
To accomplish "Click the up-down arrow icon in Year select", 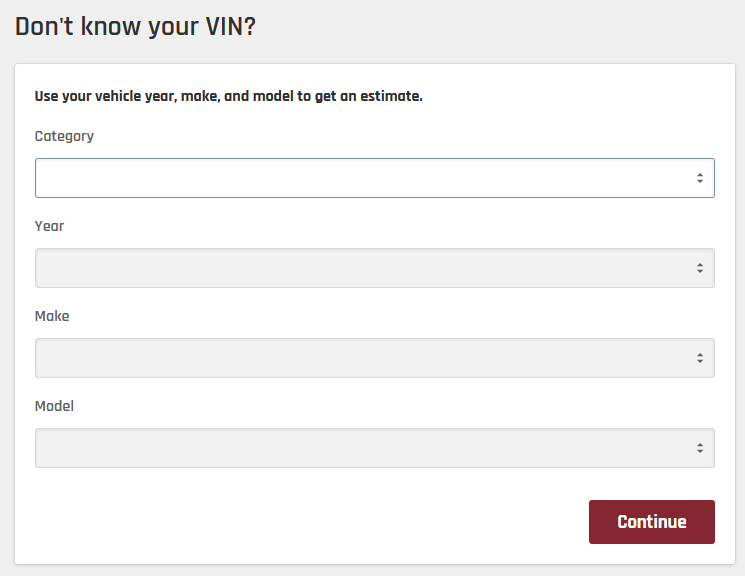I will tap(700, 268).
